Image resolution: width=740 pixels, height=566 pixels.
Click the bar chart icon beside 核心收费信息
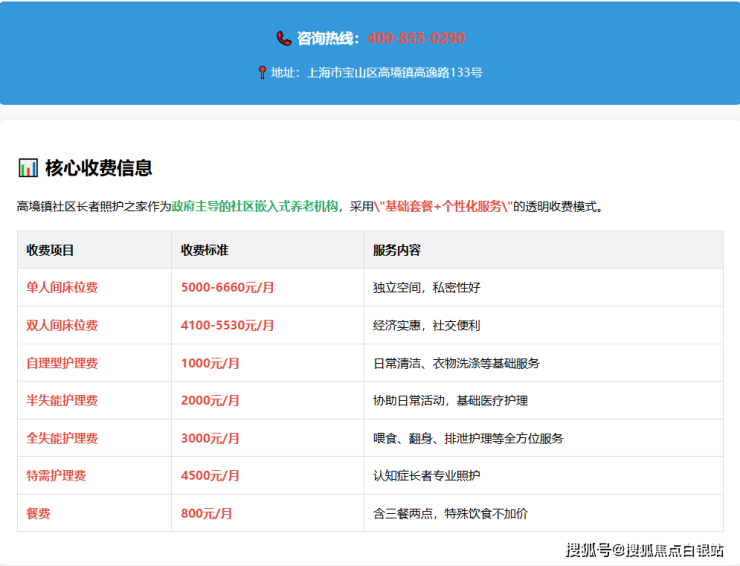pyautogui.click(x=28, y=168)
